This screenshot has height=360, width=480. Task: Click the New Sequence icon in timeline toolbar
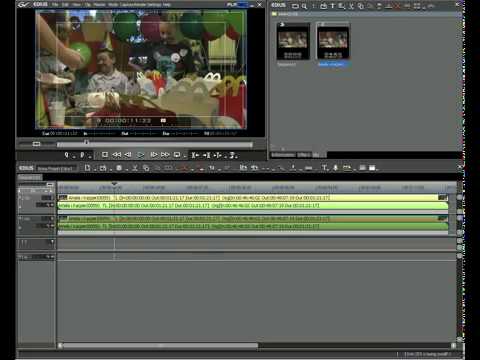pos(87,168)
